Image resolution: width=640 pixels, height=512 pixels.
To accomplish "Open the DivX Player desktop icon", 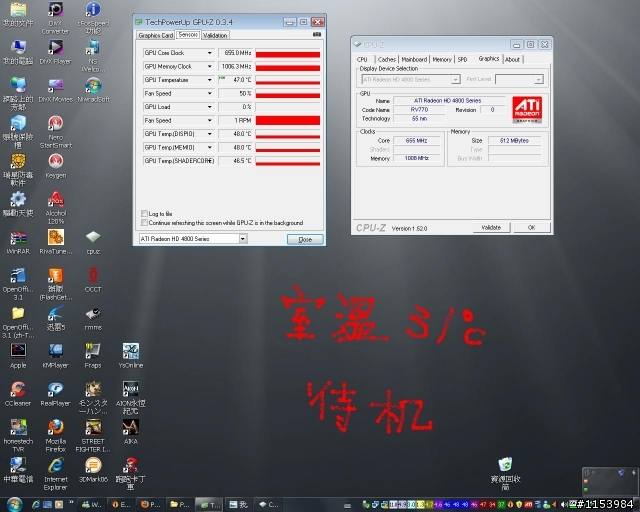I will (x=56, y=52).
